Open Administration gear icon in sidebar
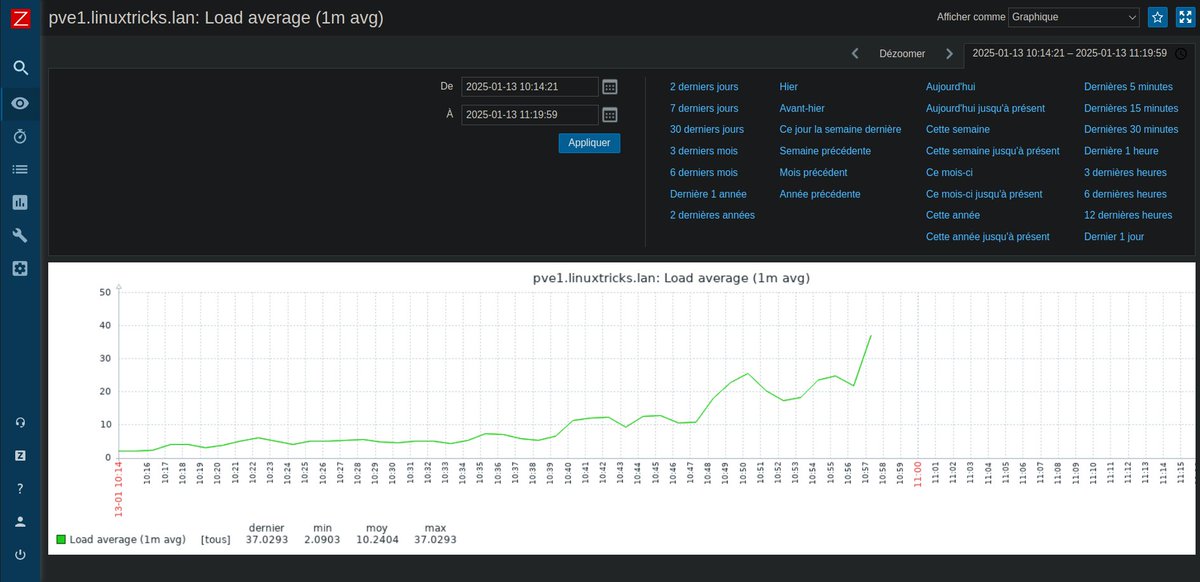 [20, 268]
